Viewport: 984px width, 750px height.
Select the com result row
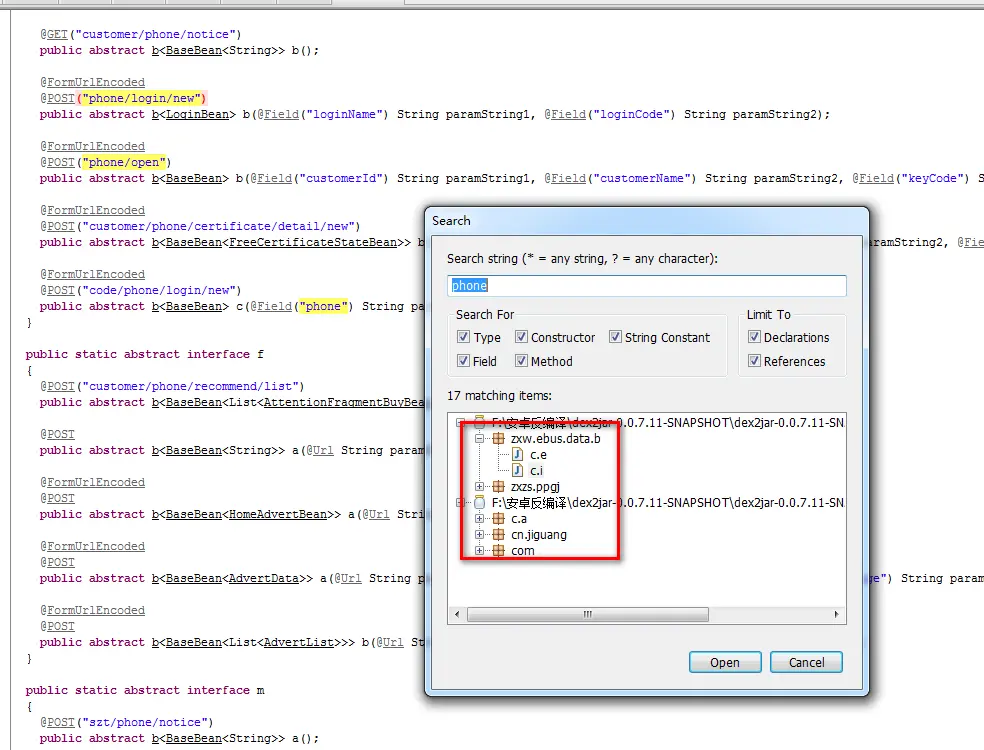pyautogui.click(x=523, y=550)
